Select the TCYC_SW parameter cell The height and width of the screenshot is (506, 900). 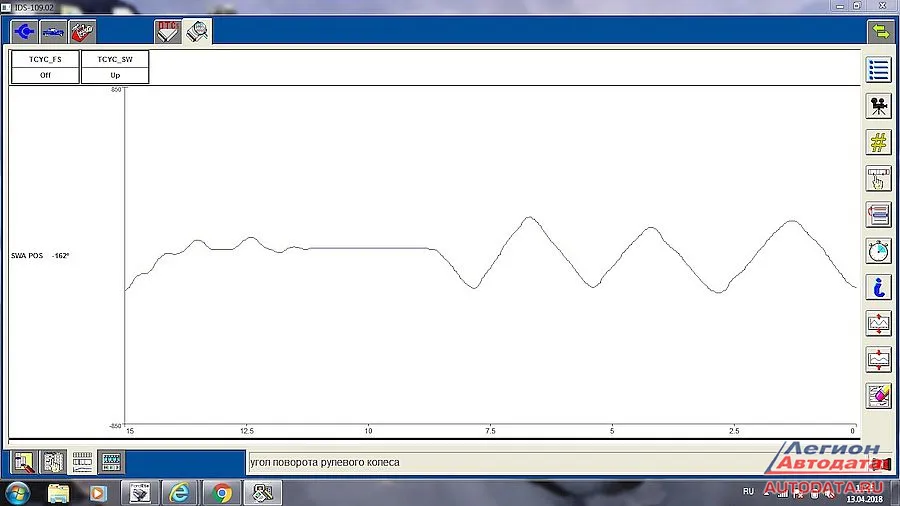tap(115, 59)
